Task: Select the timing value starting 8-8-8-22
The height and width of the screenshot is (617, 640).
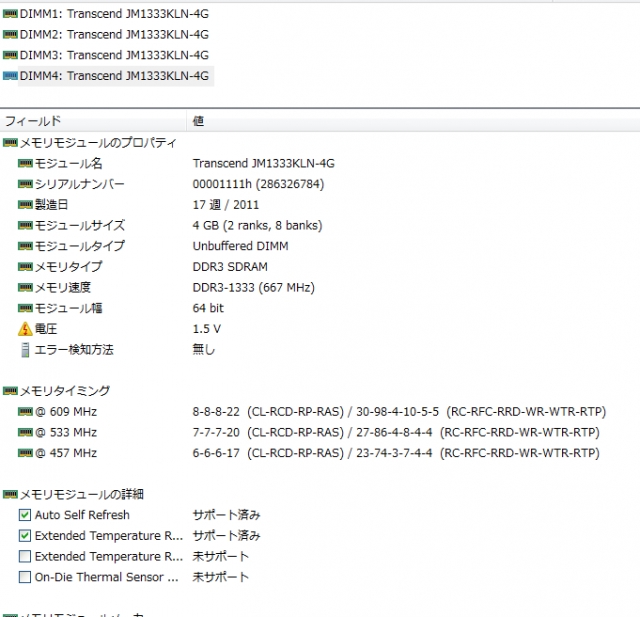Action: tap(400, 412)
